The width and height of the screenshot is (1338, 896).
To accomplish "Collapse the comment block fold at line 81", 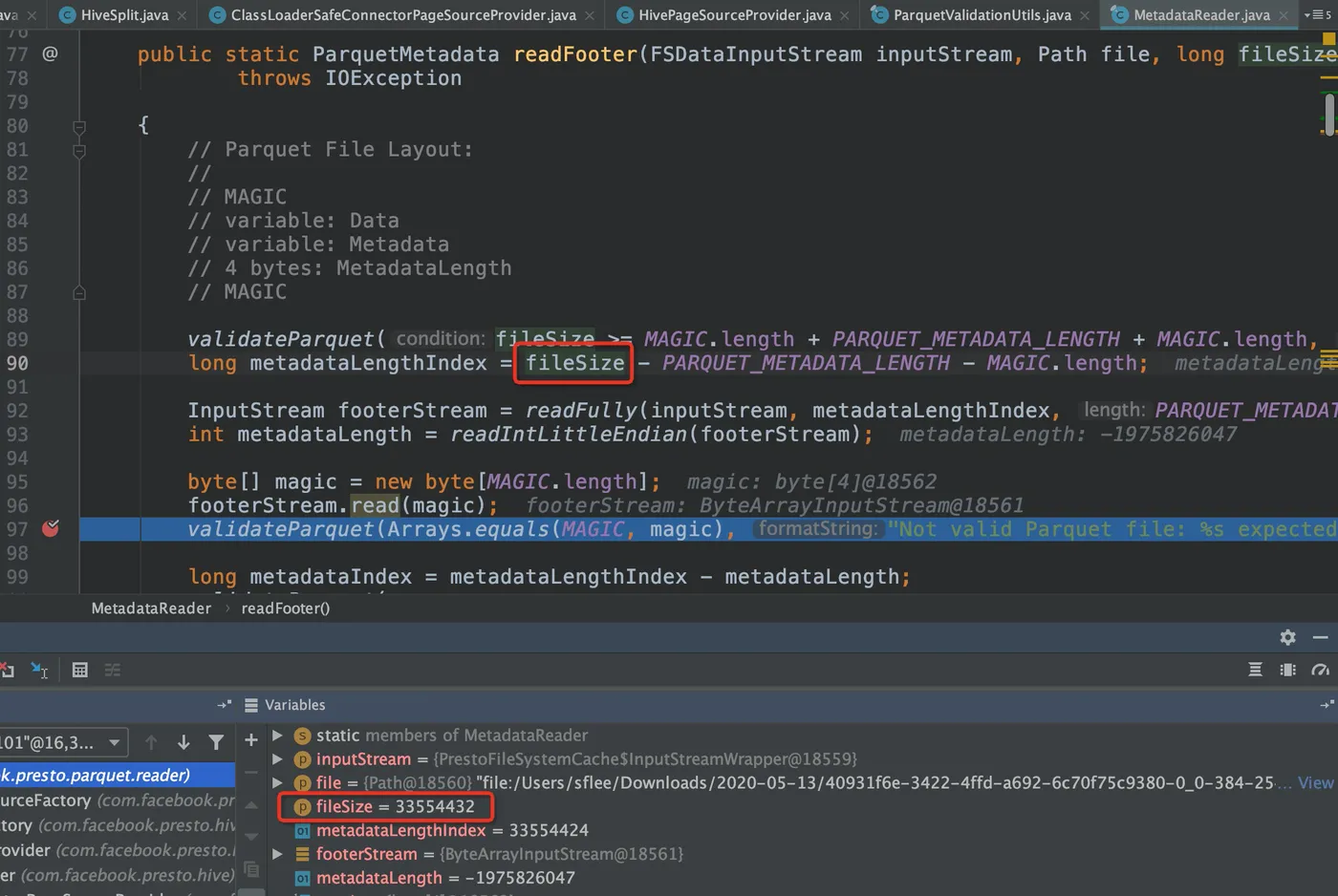I will pos(79,150).
